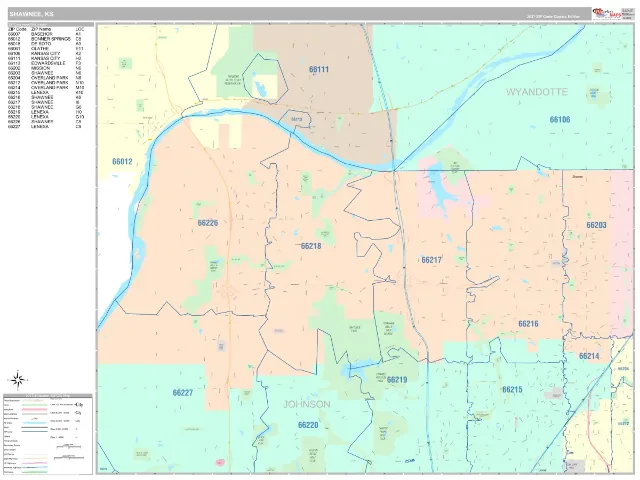Click the WYANDOTTE county label
This screenshot has height=480, width=640.
[537, 92]
